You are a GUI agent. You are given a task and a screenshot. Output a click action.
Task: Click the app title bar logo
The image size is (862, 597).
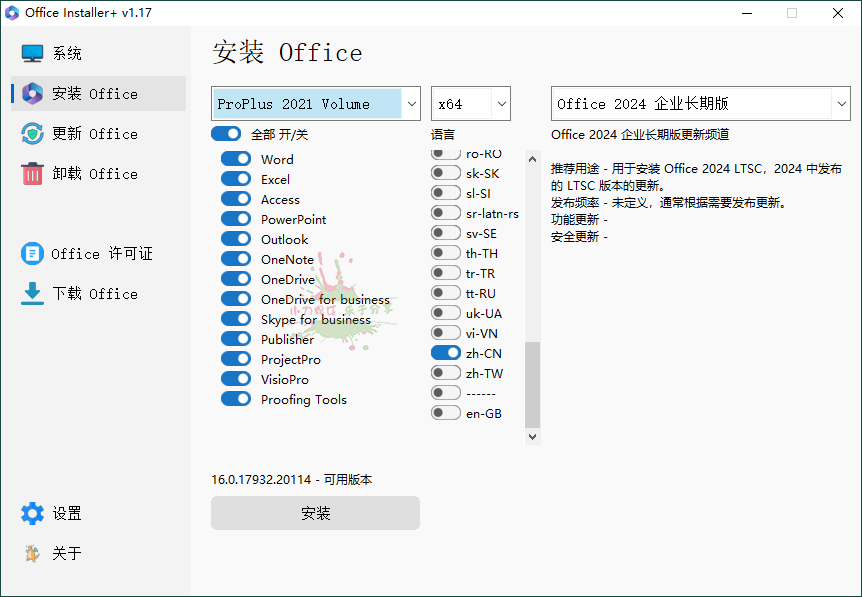(12, 13)
